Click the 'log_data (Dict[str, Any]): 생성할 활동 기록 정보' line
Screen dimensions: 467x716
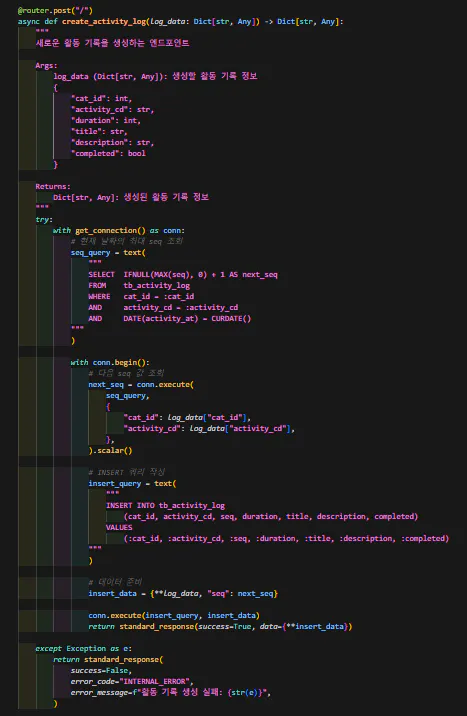[155, 76]
